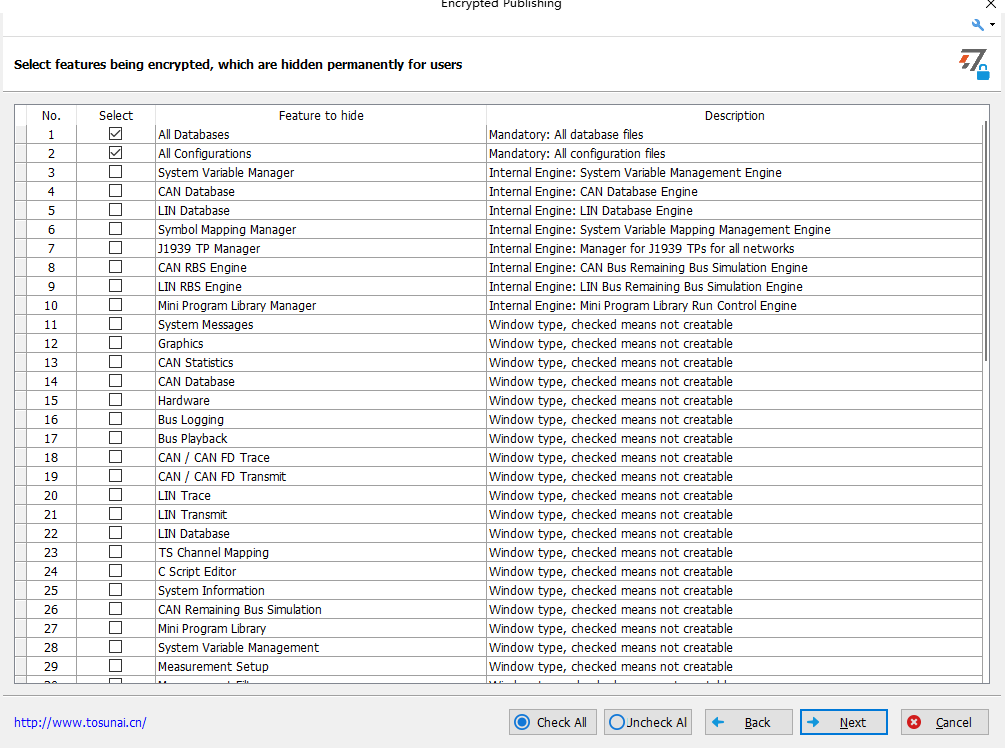The height and width of the screenshot is (748, 1005).
Task: Click the encrypted publishing lock logo icon
Action: (x=973, y=65)
